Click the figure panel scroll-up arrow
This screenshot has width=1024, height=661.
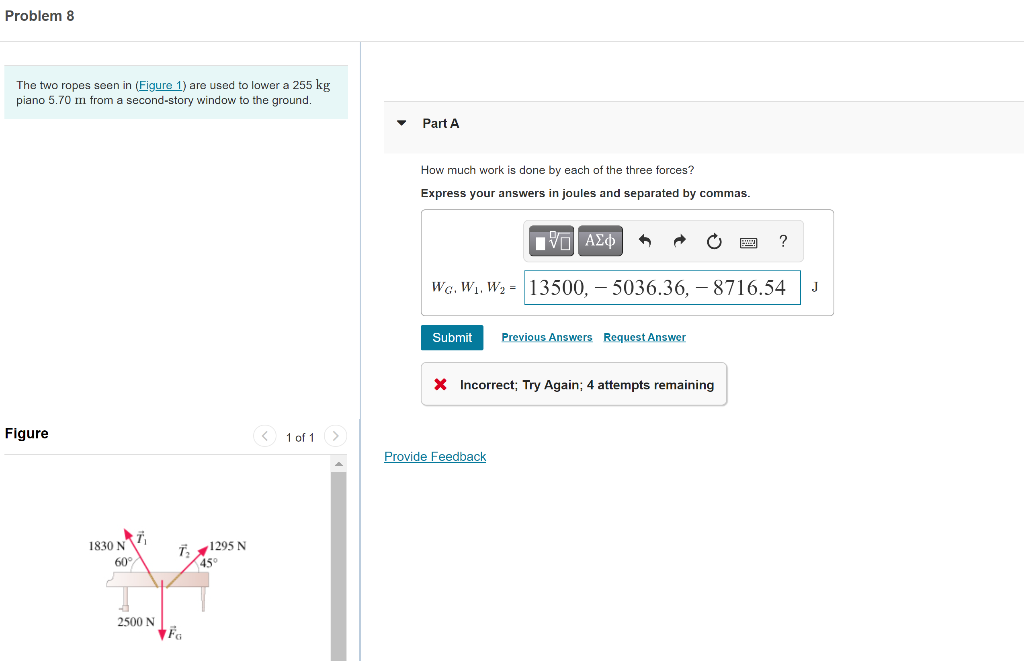tap(338, 464)
